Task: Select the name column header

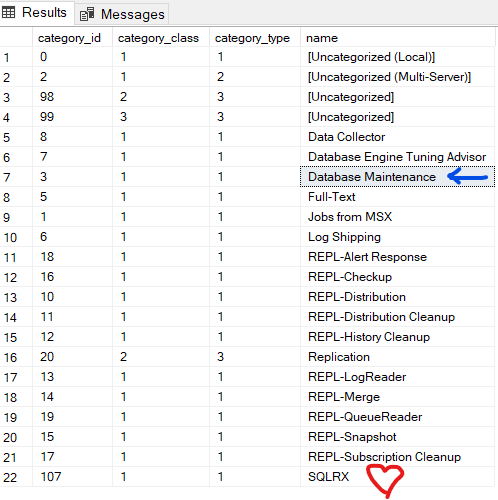Action: coord(398,38)
